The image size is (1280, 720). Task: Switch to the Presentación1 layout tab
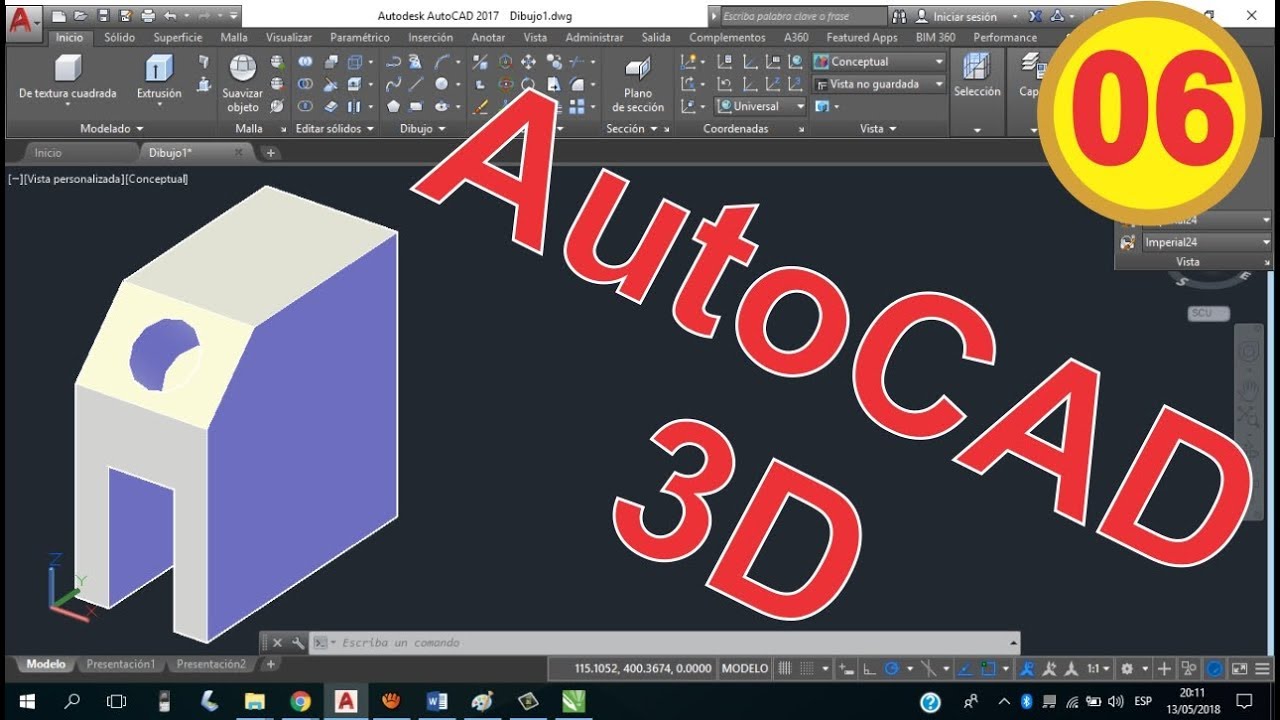(121, 664)
